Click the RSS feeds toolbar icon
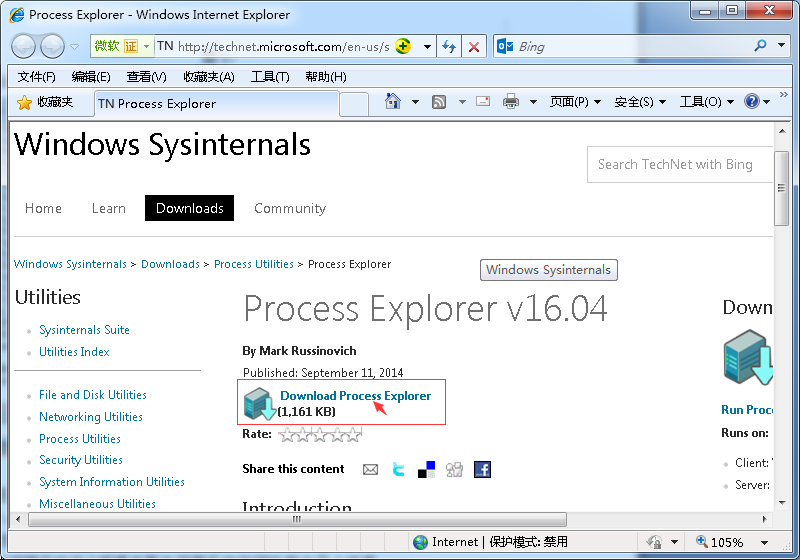 (439, 102)
